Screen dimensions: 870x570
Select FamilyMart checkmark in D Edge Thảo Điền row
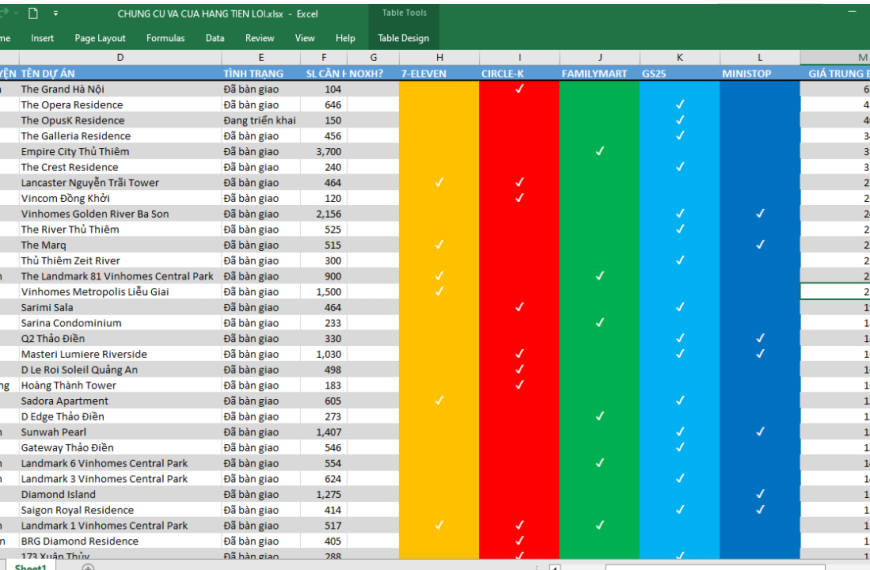600,416
